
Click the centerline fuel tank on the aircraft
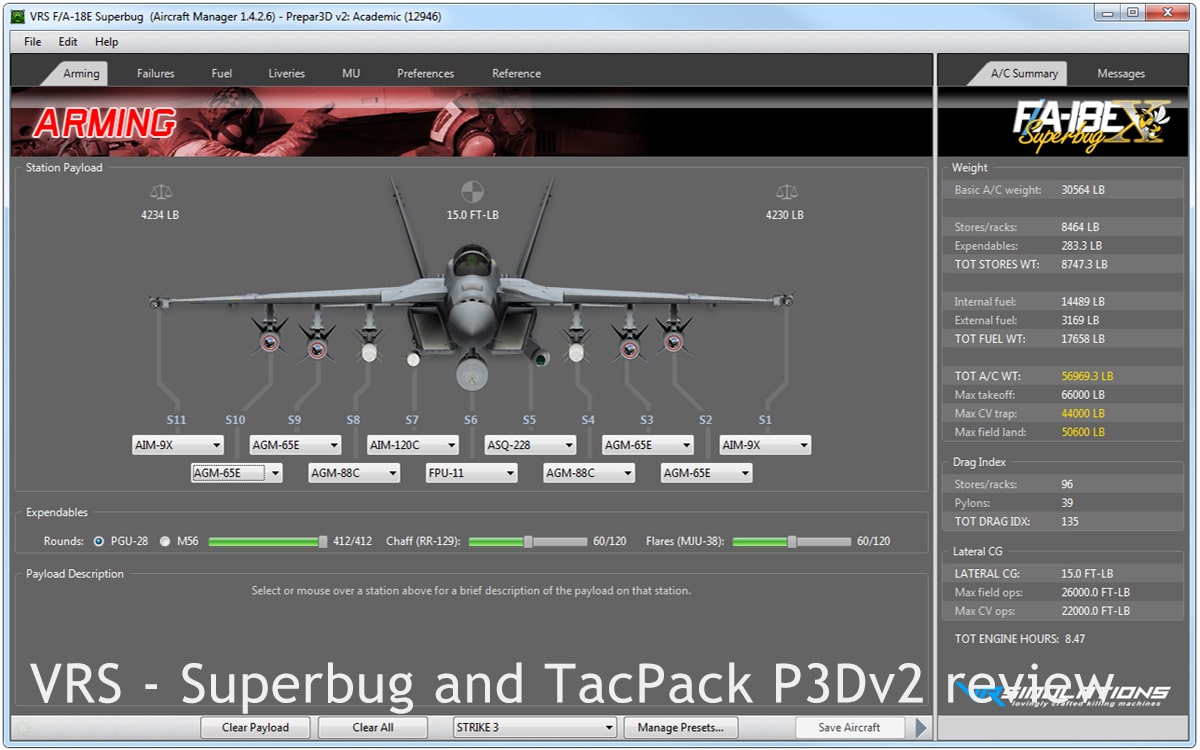[472, 373]
